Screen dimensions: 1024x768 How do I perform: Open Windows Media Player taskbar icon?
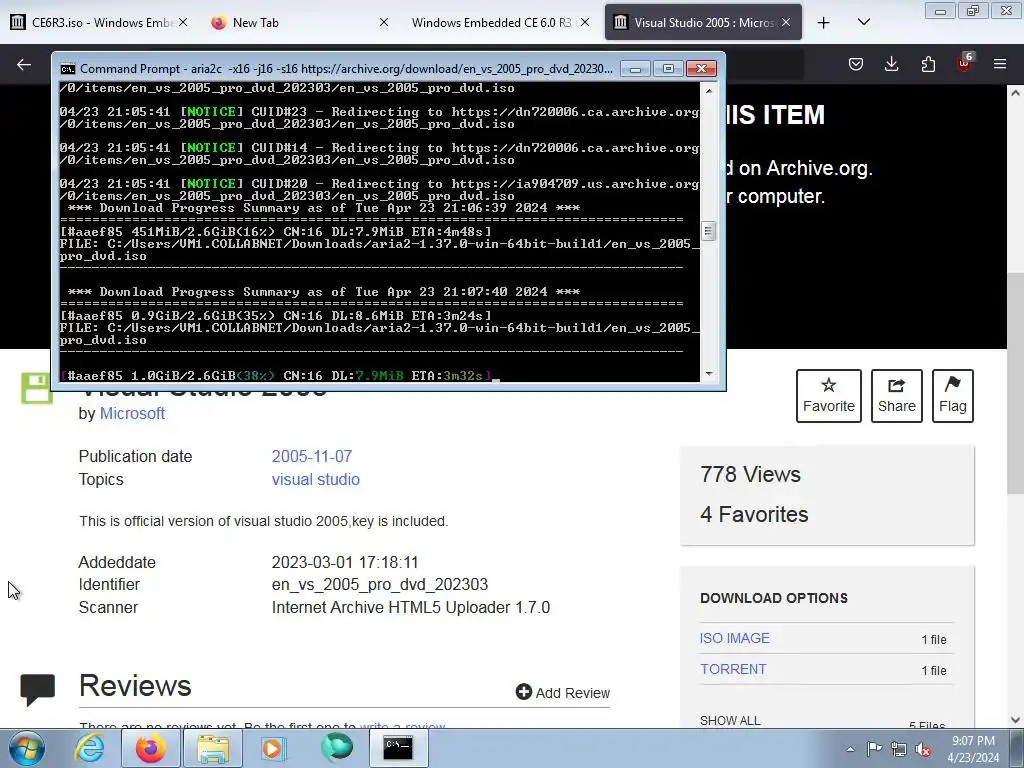[x=274, y=748]
